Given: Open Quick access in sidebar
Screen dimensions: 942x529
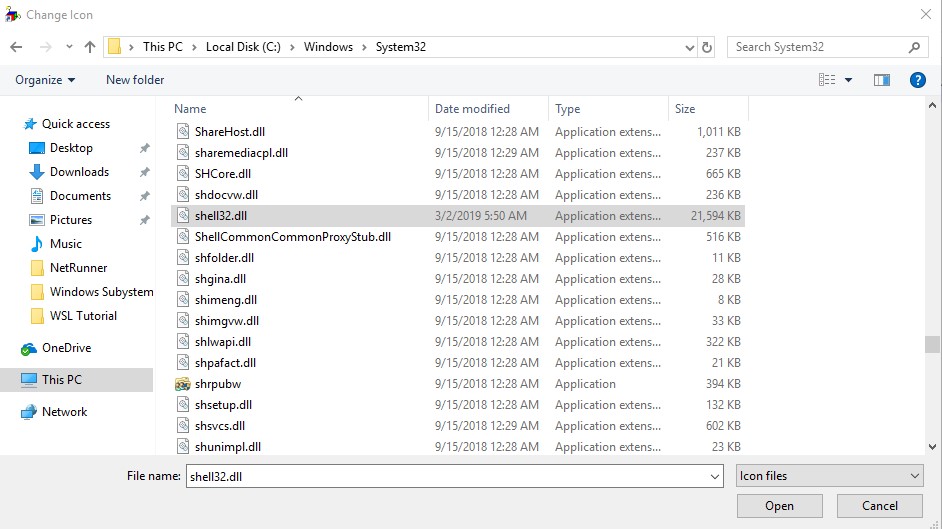Looking at the screenshot, I should pos(76,124).
